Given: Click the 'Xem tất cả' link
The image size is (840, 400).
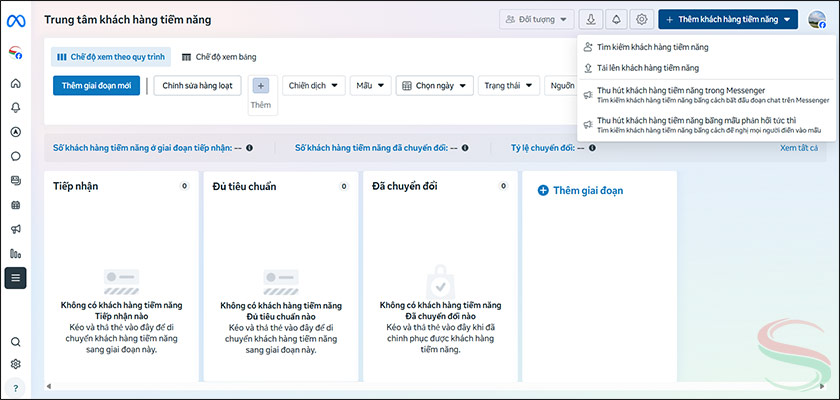Looking at the screenshot, I should 798,148.
